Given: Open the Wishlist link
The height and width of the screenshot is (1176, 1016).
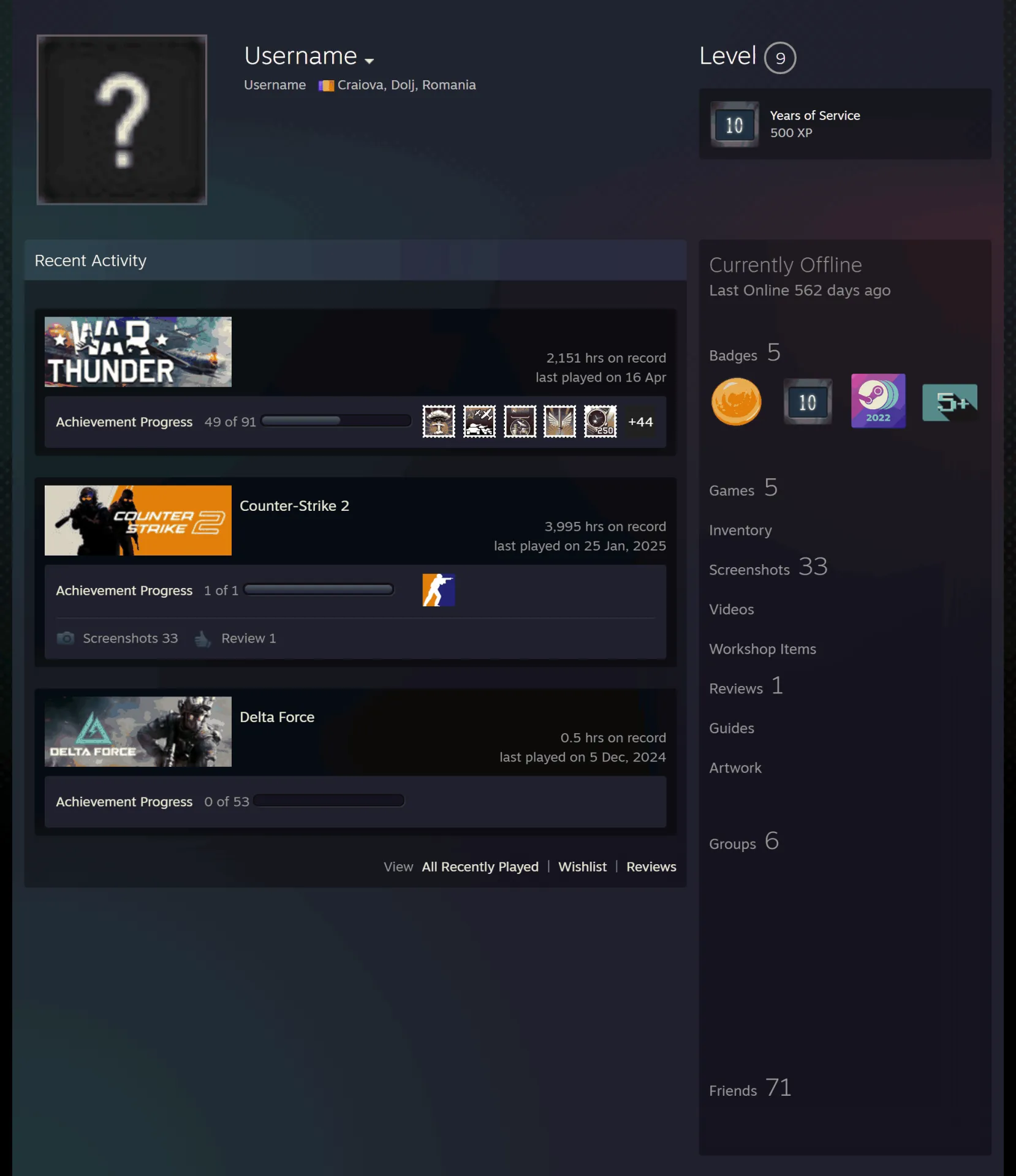Looking at the screenshot, I should 582,867.
